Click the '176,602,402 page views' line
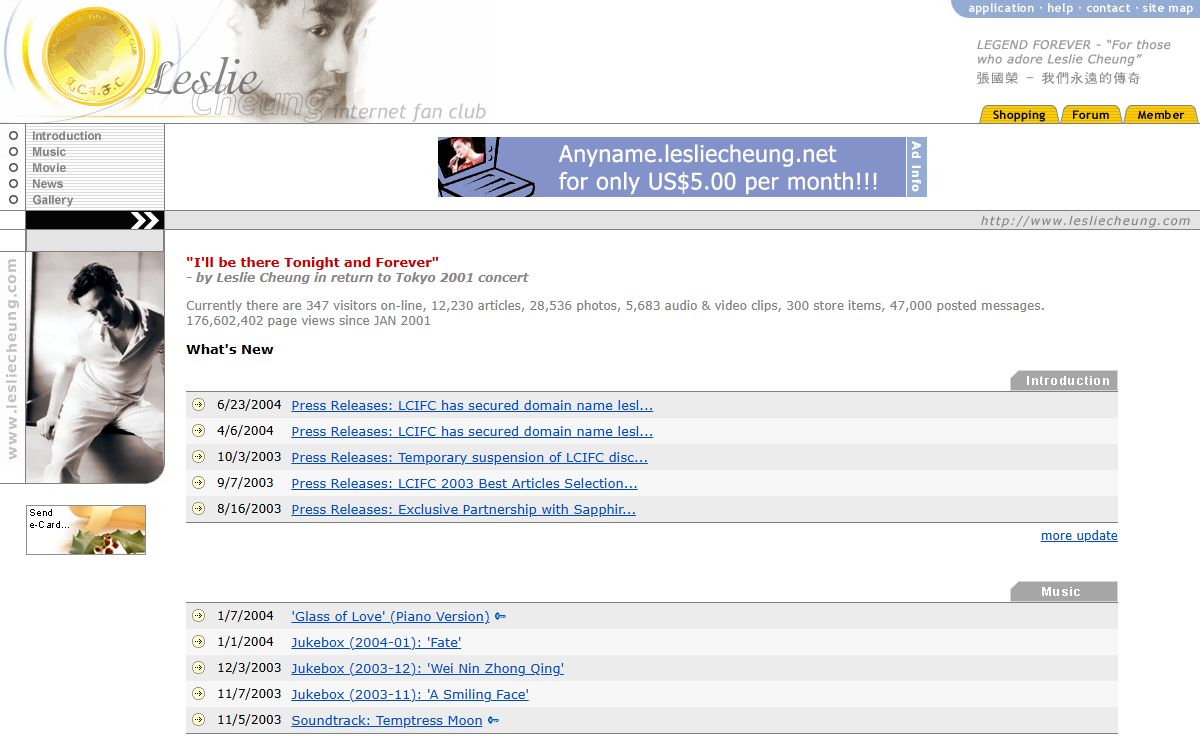Screen dimensions: 1200x740 point(308,321)
